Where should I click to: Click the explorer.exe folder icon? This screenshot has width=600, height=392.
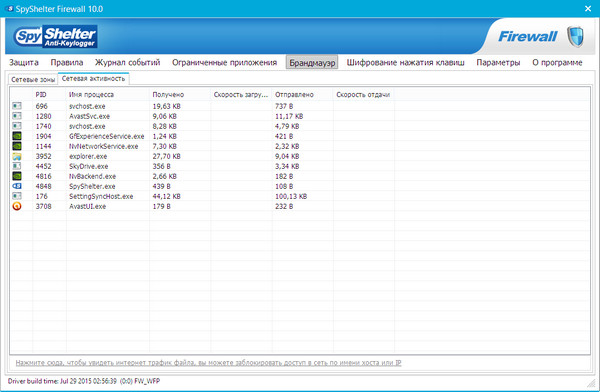click(x=17, y=156)
